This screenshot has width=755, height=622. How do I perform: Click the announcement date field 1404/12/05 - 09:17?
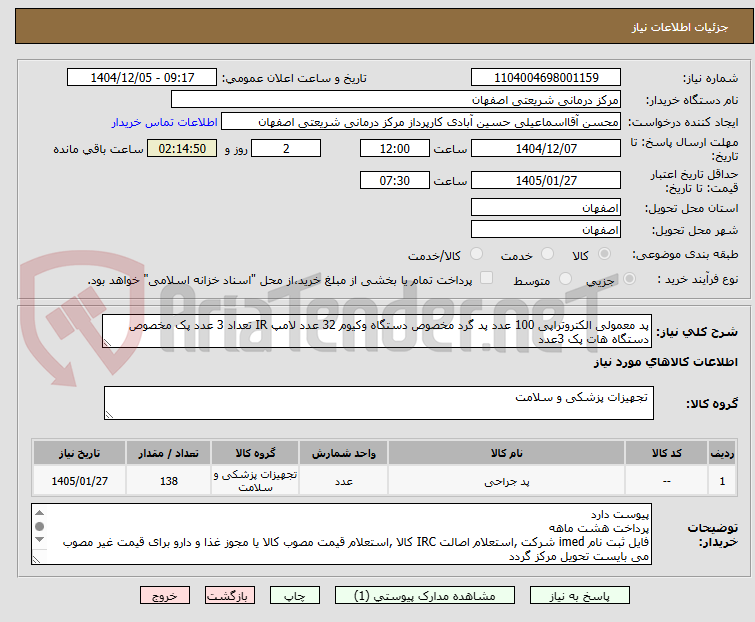tap(142, 78)
